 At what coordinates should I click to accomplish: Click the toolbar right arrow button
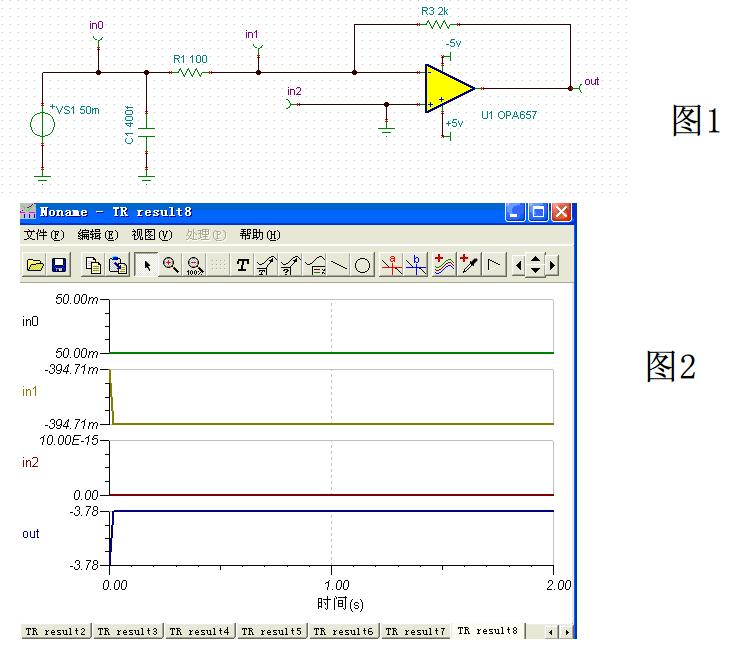point(553,265)
